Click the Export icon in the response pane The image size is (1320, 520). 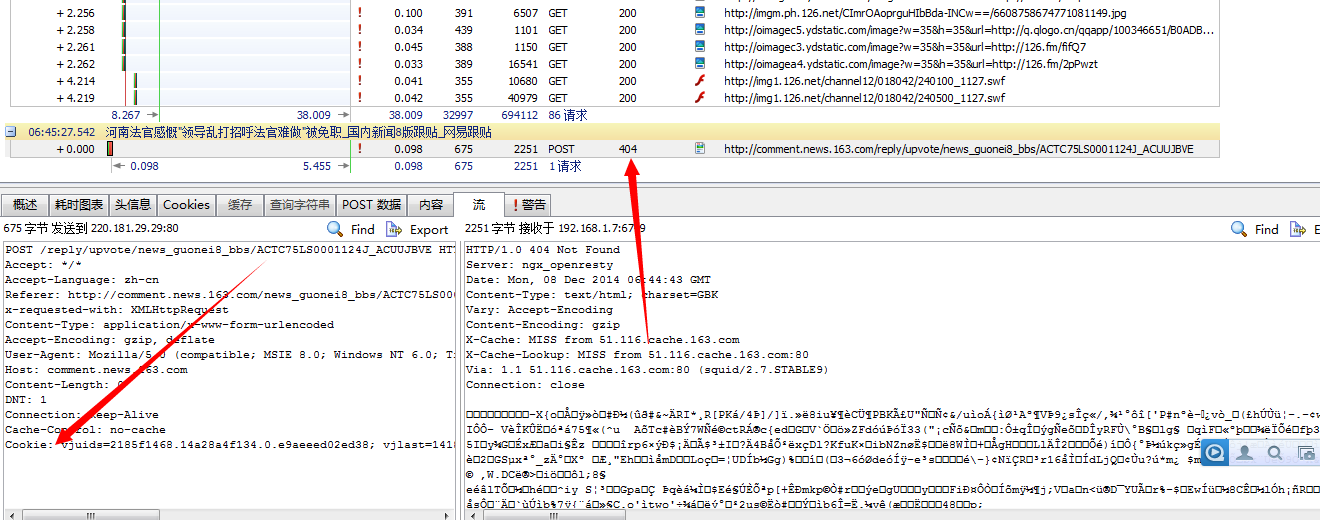(x=1311, y=229)
